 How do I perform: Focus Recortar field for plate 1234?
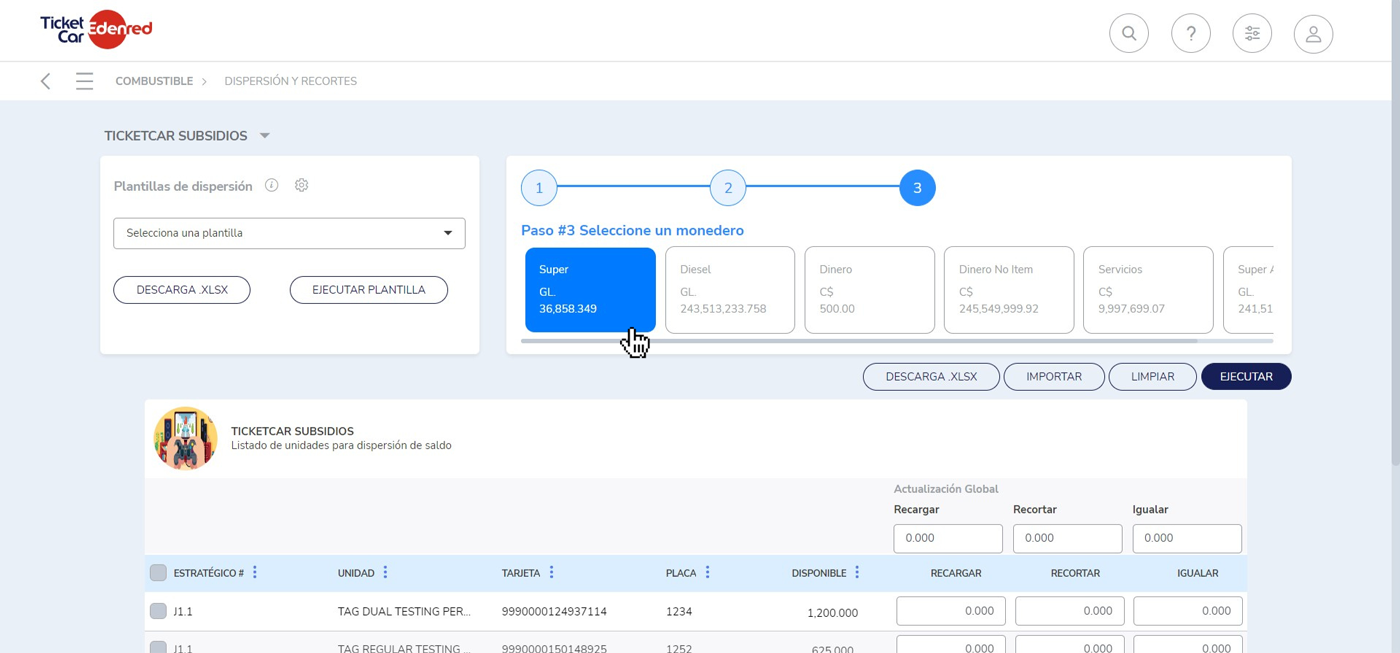coord(1070,611)
